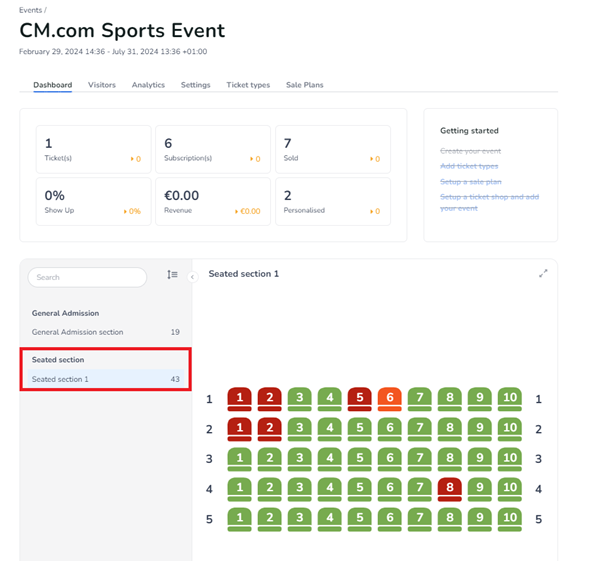Open the Ticket types tab

(248, 85)
